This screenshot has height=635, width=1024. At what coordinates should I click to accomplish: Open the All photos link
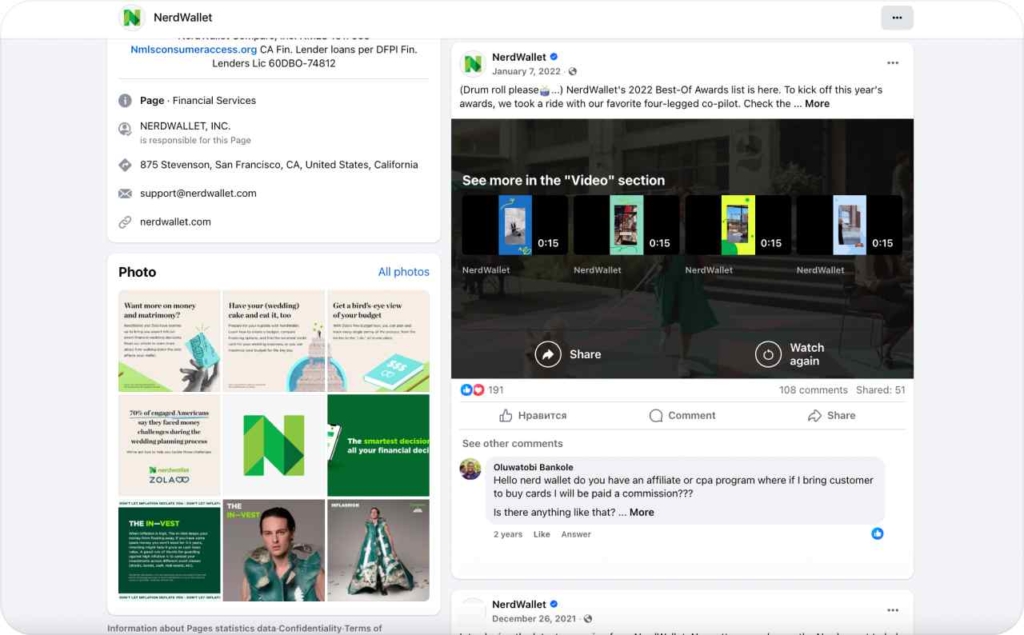(403, 272)
